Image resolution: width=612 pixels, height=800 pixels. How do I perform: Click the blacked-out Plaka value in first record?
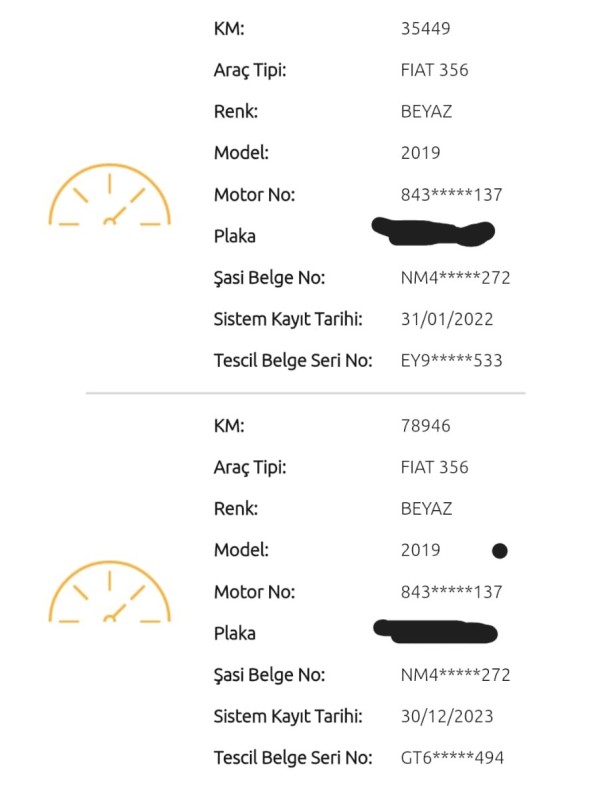433,232
